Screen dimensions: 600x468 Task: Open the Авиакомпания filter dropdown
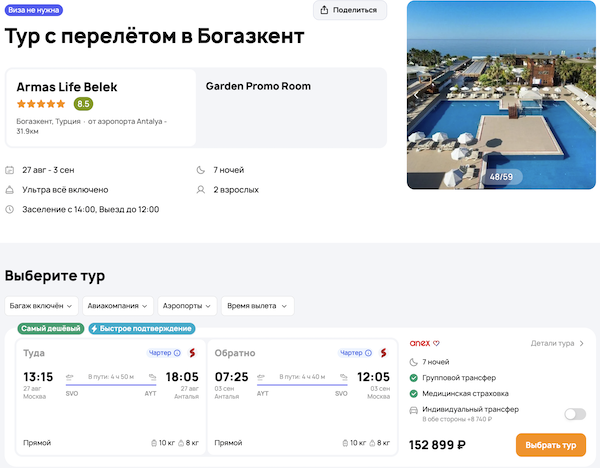pos(118,305)
